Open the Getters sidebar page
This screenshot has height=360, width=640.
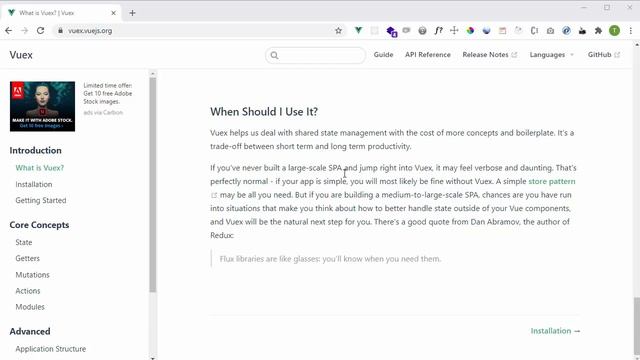click(x=28, y=258)
